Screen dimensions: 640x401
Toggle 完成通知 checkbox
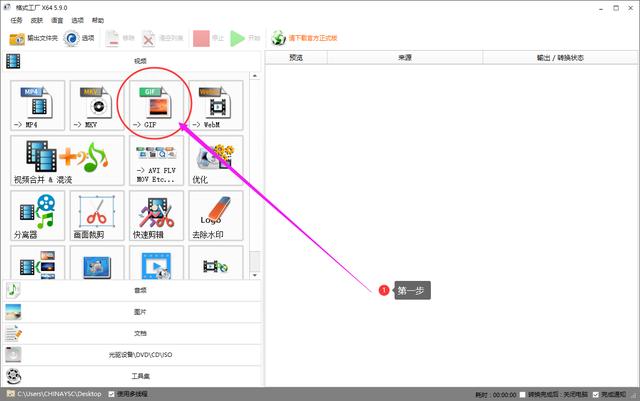(595, 394)
